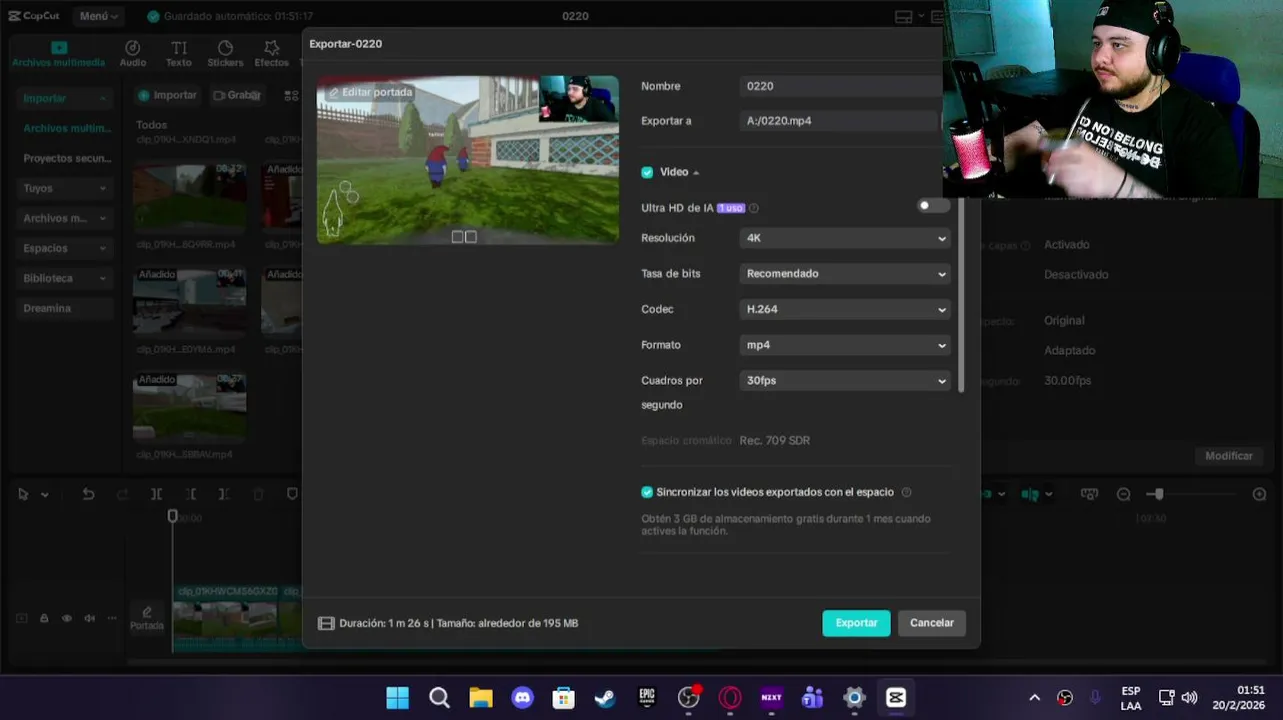Adjust the timeline zoom slider handle
The height and width of the screenshot is (720, 1283).
click(x=1158, y=494)
